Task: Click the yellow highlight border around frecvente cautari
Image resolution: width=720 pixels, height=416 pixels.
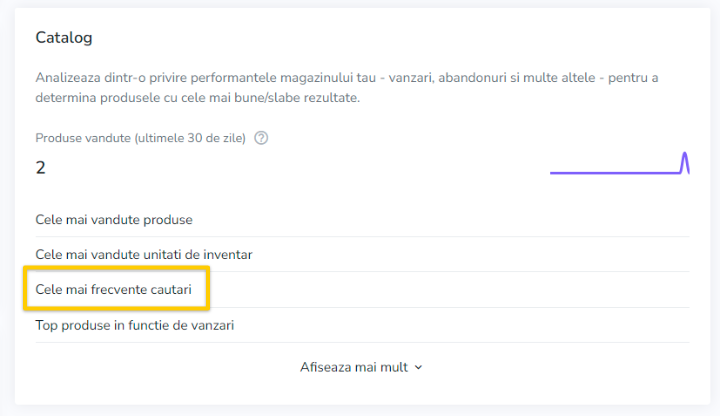Action: pos(117,267)
